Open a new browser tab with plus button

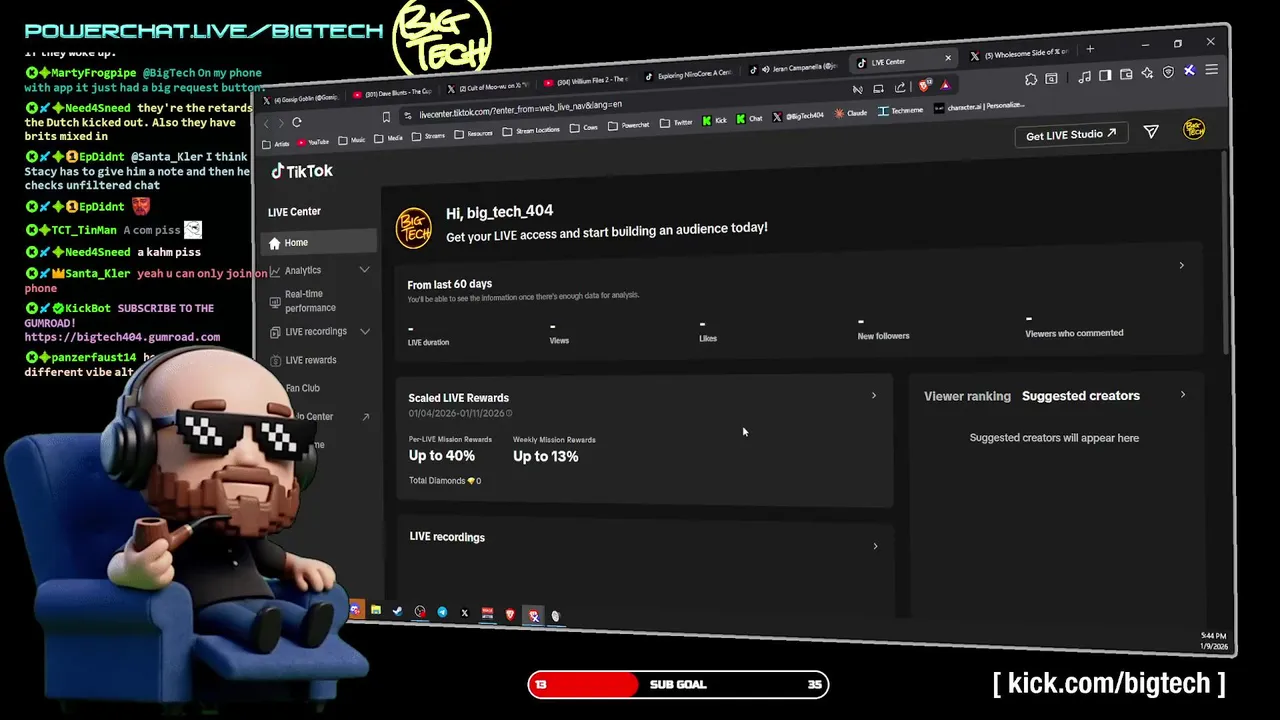(x=1090, y=49)
